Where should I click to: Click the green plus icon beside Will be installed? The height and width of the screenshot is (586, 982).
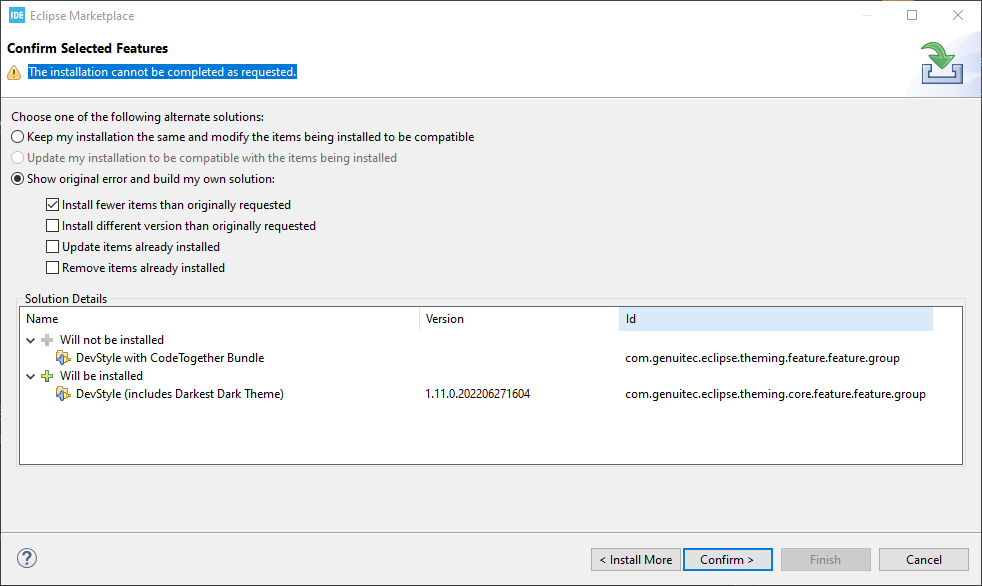(47, 376)
